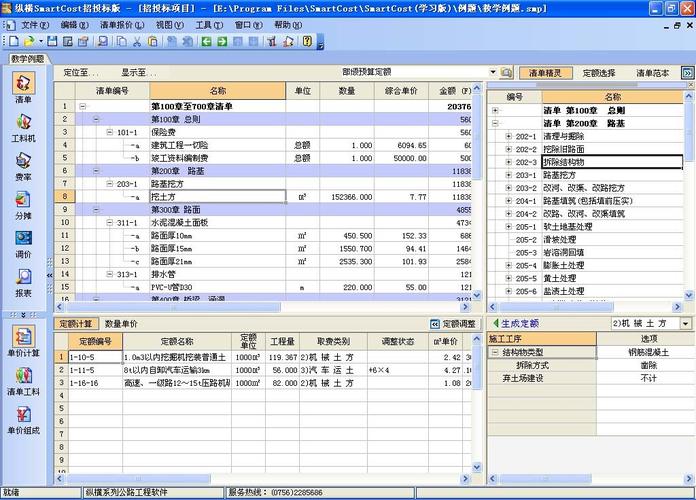Select 清单工料 in lower sidebar
This screenshot has height=500, width=696.
[x=23, y=381]
